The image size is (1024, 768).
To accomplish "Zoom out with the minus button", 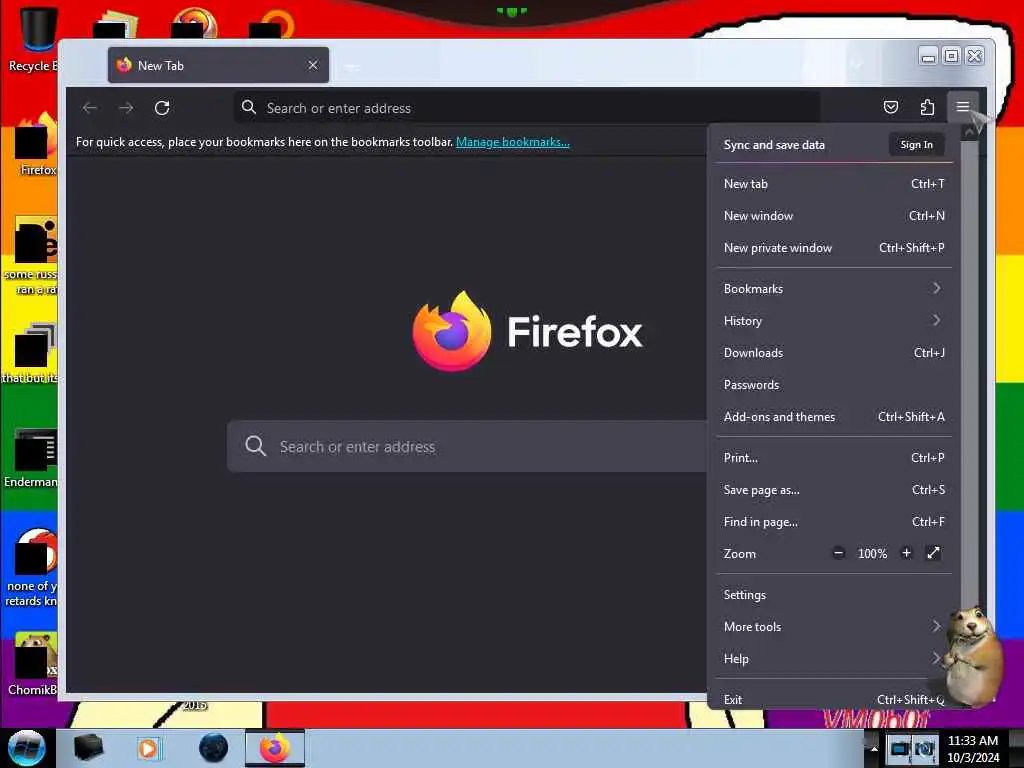I will (839, 553).
